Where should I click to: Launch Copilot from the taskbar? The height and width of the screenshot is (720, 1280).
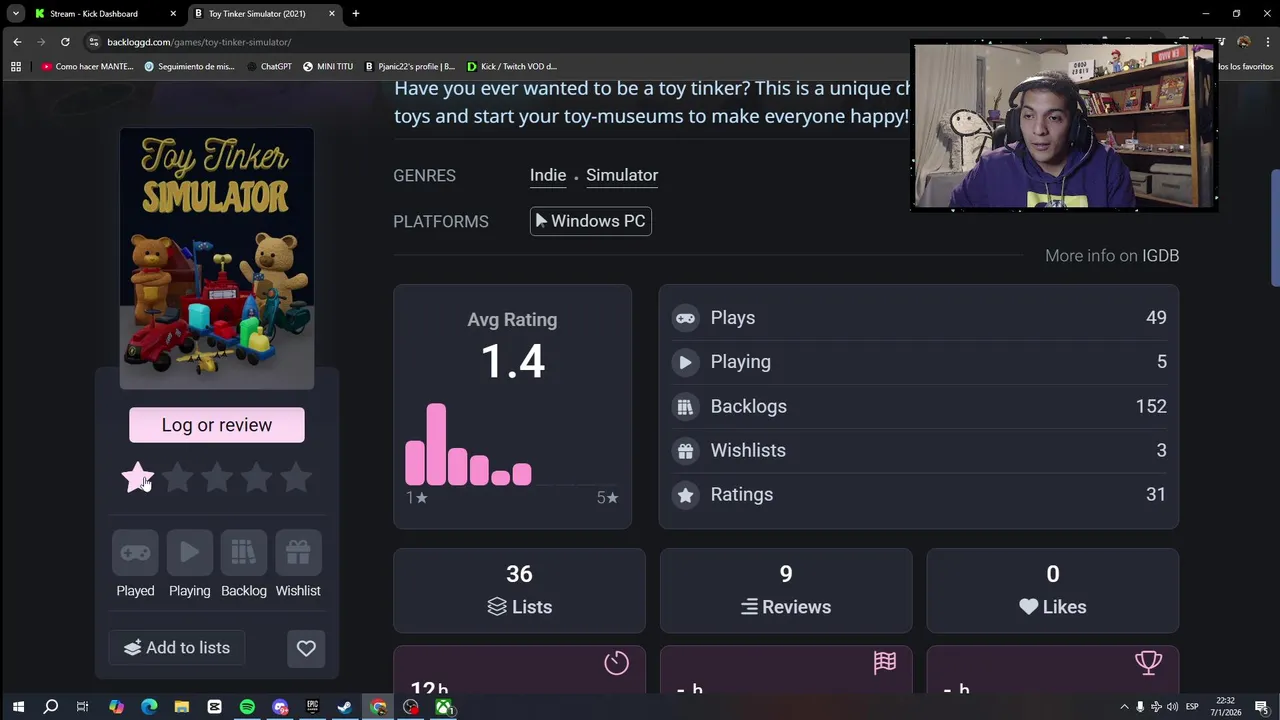(116, 707)
